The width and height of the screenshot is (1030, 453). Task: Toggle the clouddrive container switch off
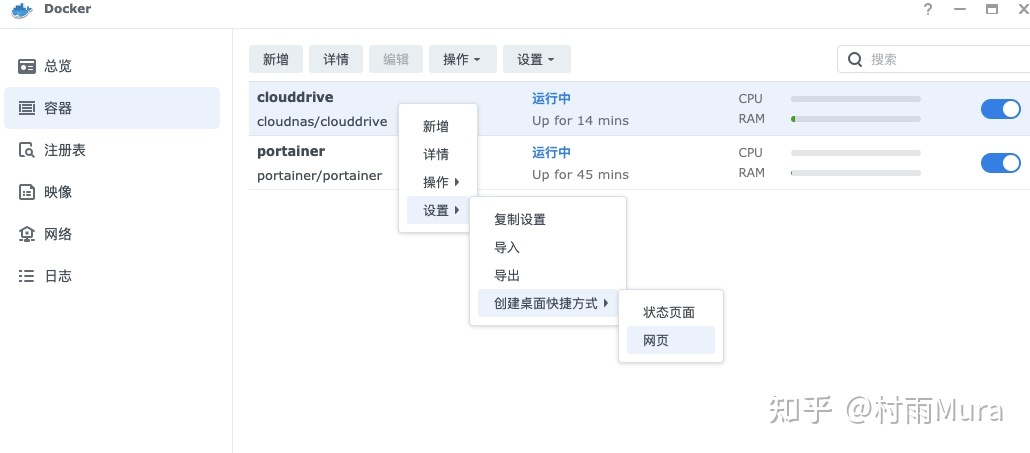1000,109
